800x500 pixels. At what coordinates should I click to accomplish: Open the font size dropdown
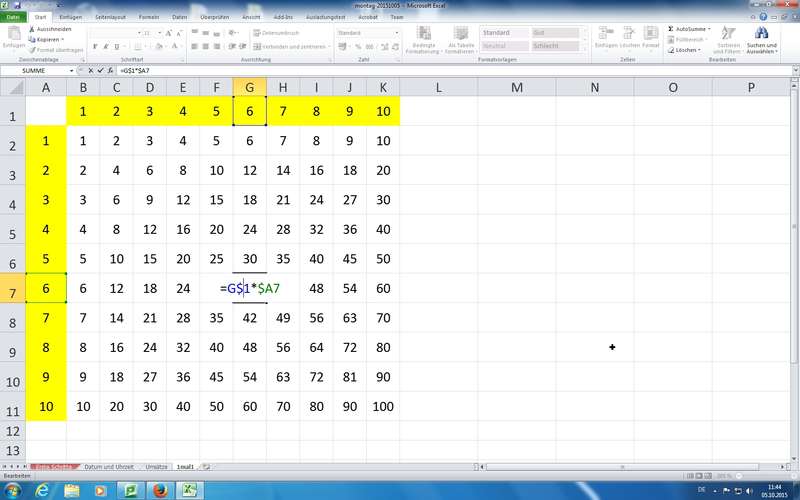(159, 33)
